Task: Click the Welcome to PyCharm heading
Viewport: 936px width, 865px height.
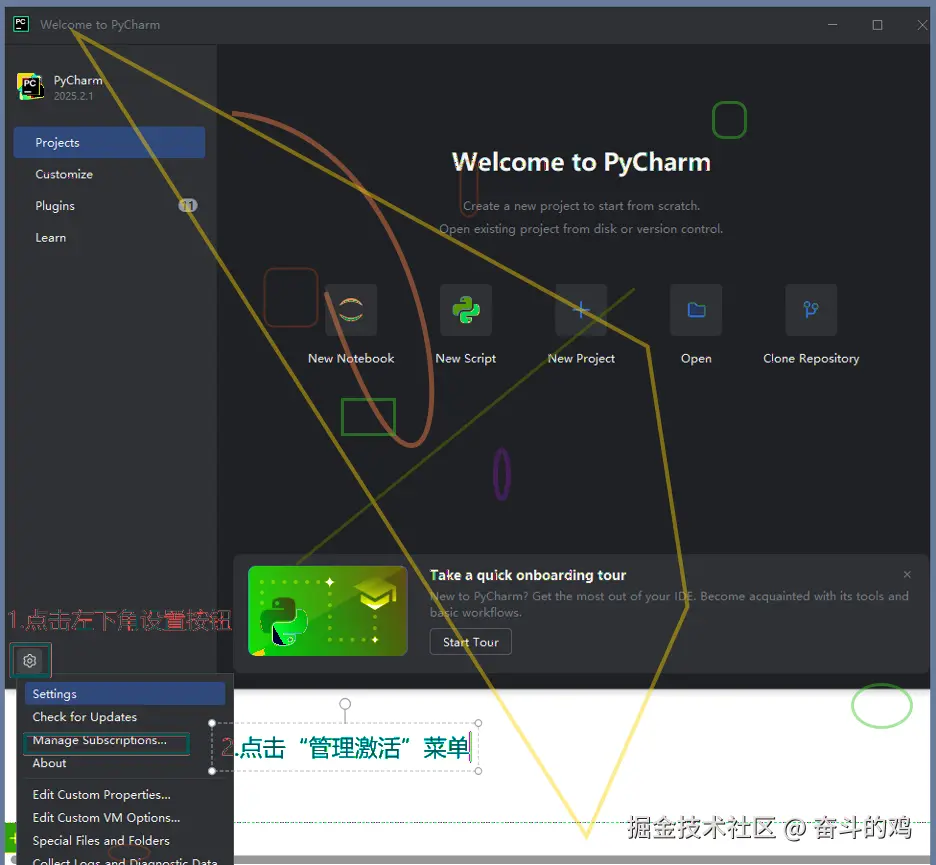Action: coord(581,162)
